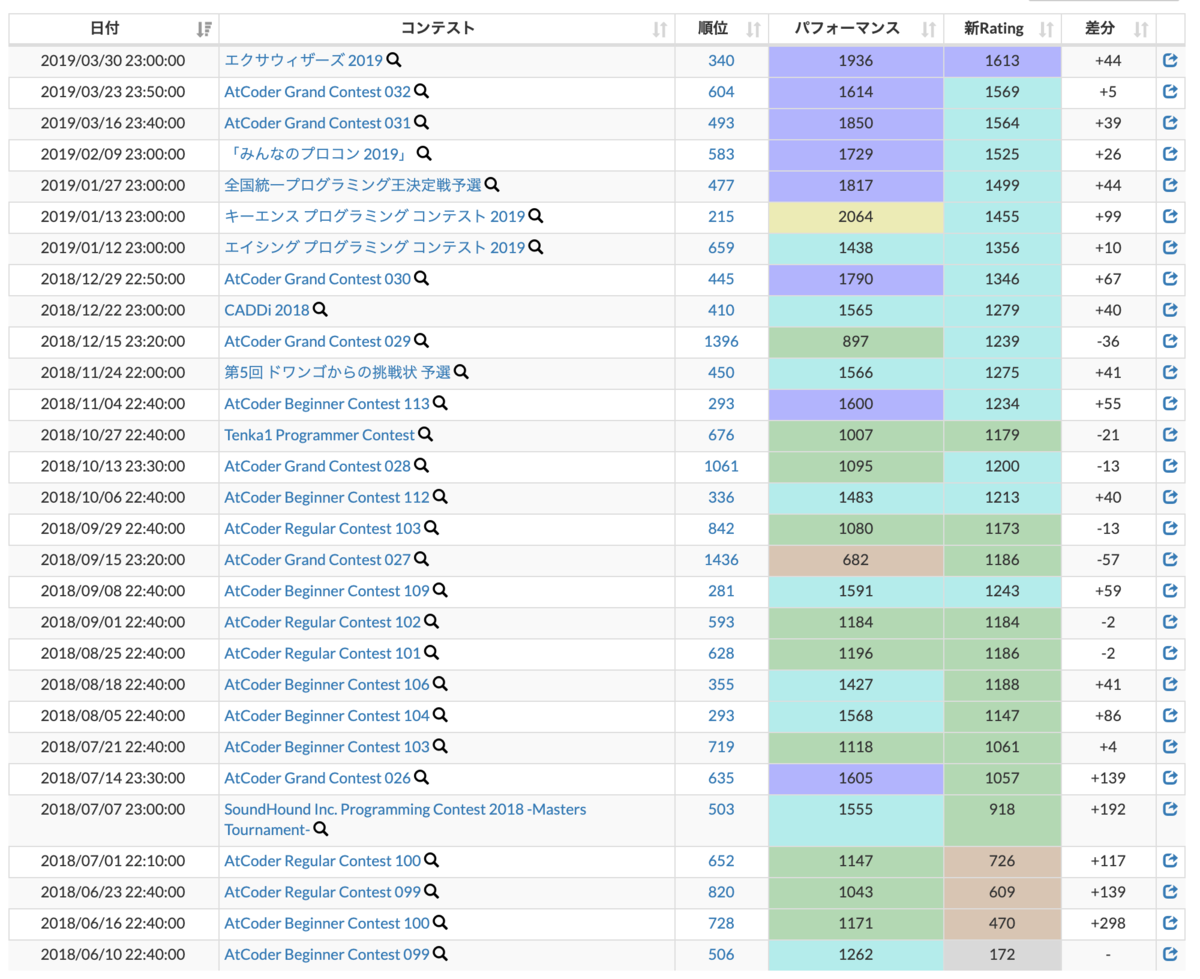Screen dimensions: 1200x979
Task: Sort by the 順位 column header
Action: click(x=720, y=29)
